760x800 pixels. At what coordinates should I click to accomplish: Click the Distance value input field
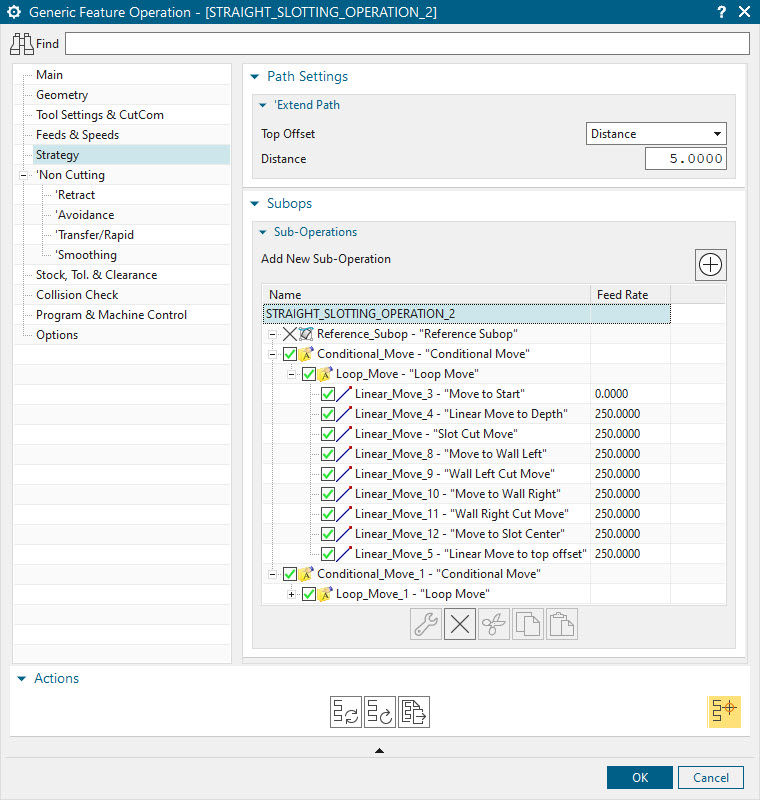685,159
